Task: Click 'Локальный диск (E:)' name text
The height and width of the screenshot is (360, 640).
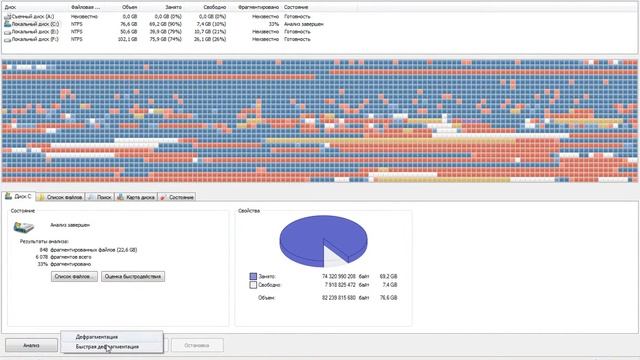Action: pos(35,32)
